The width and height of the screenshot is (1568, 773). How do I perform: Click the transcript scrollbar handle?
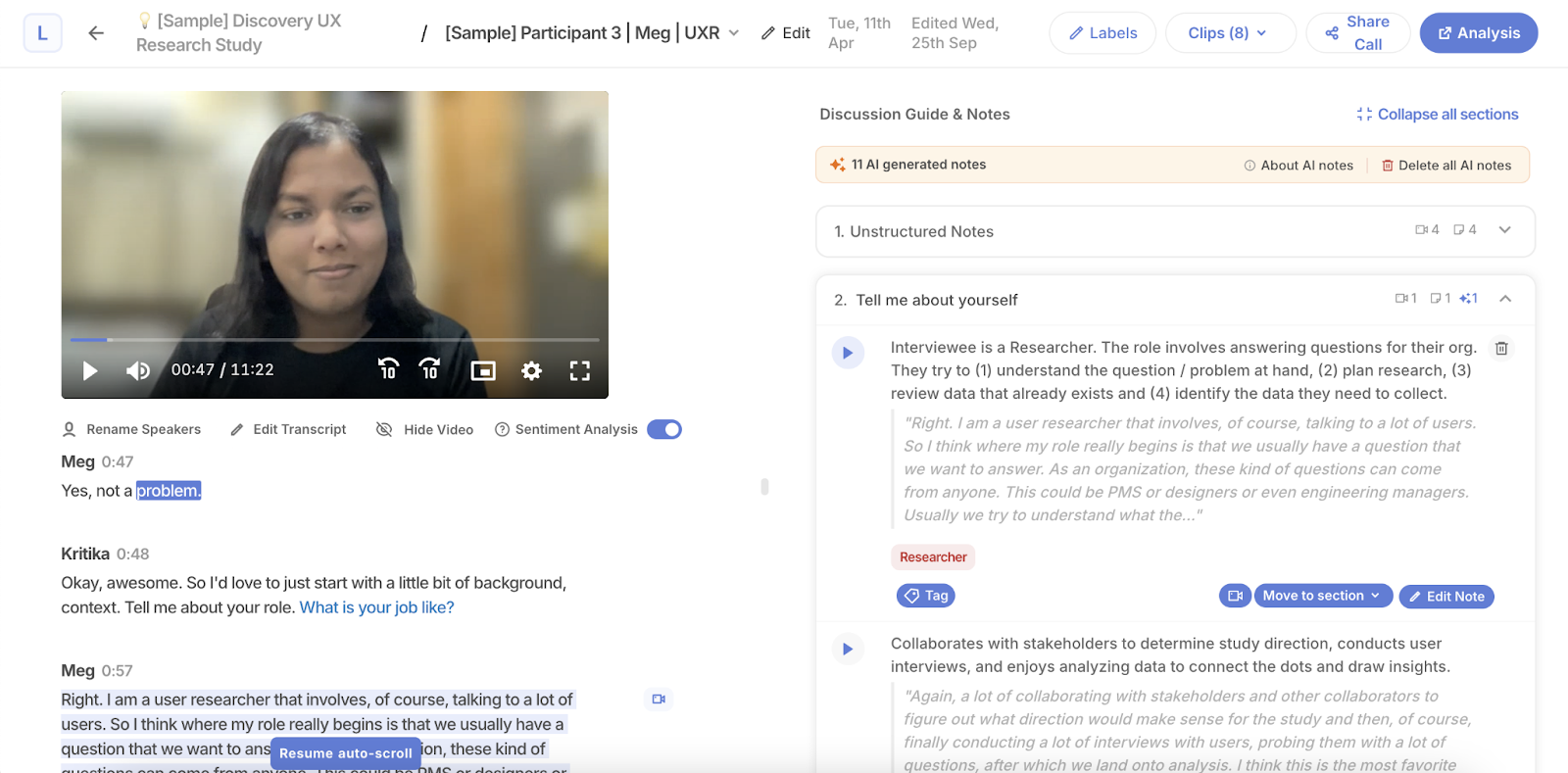tap(764, 487)
